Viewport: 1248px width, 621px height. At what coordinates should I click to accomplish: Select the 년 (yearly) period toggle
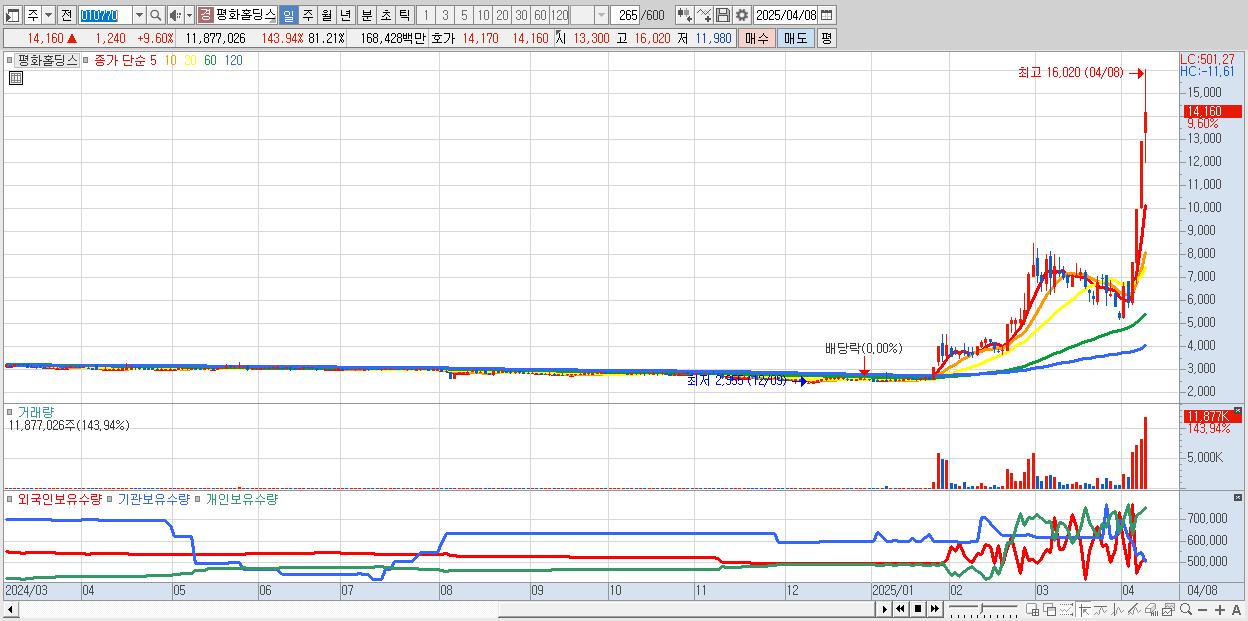point(345,15)
